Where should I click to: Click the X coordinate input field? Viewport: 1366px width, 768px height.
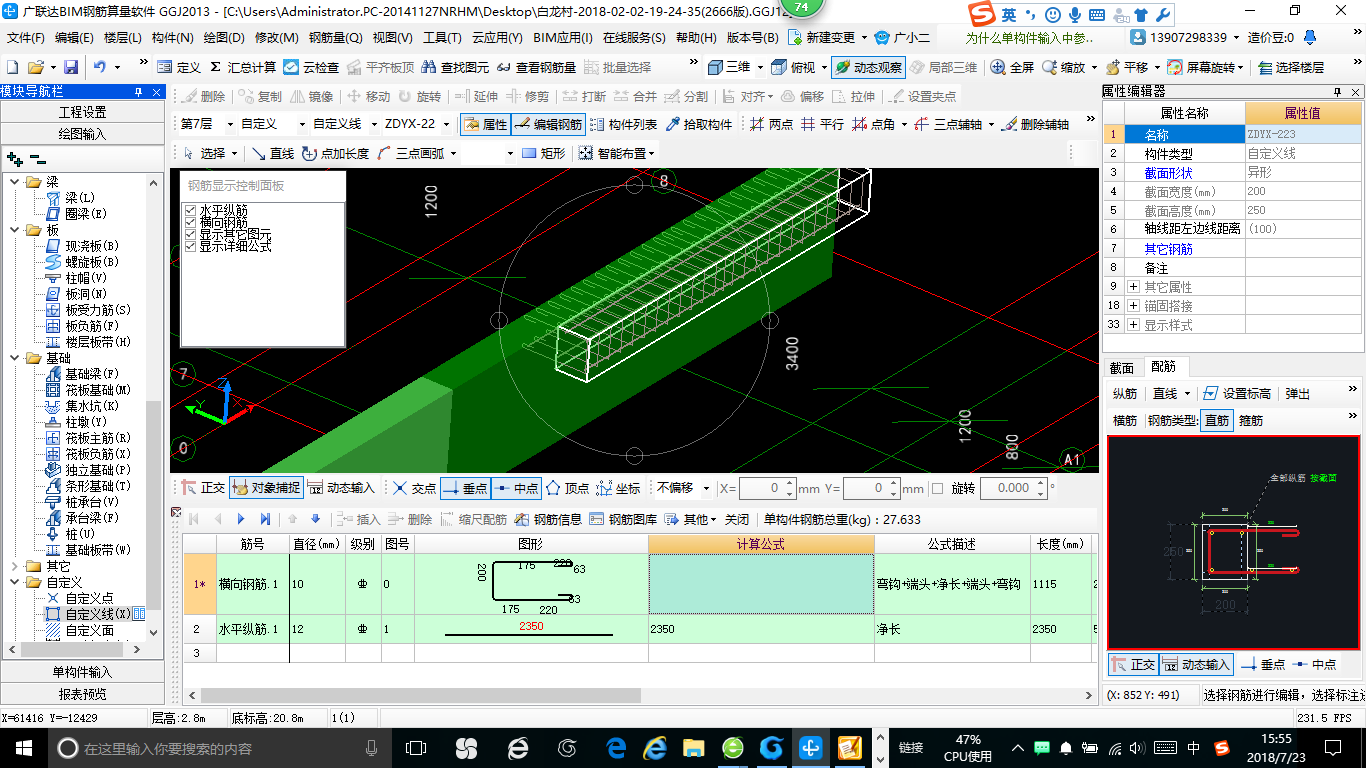pyautogui.click(x=767, y=488)
